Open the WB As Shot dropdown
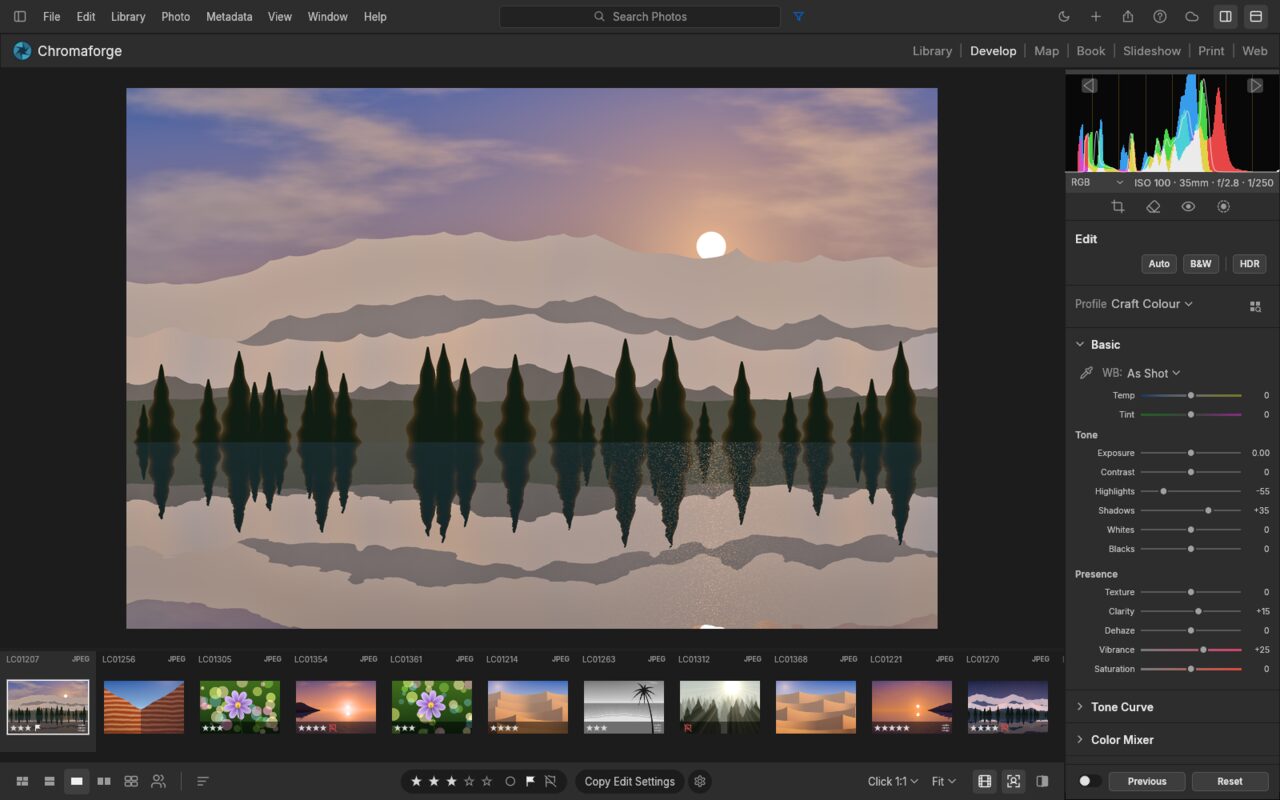 [1153, 373]
